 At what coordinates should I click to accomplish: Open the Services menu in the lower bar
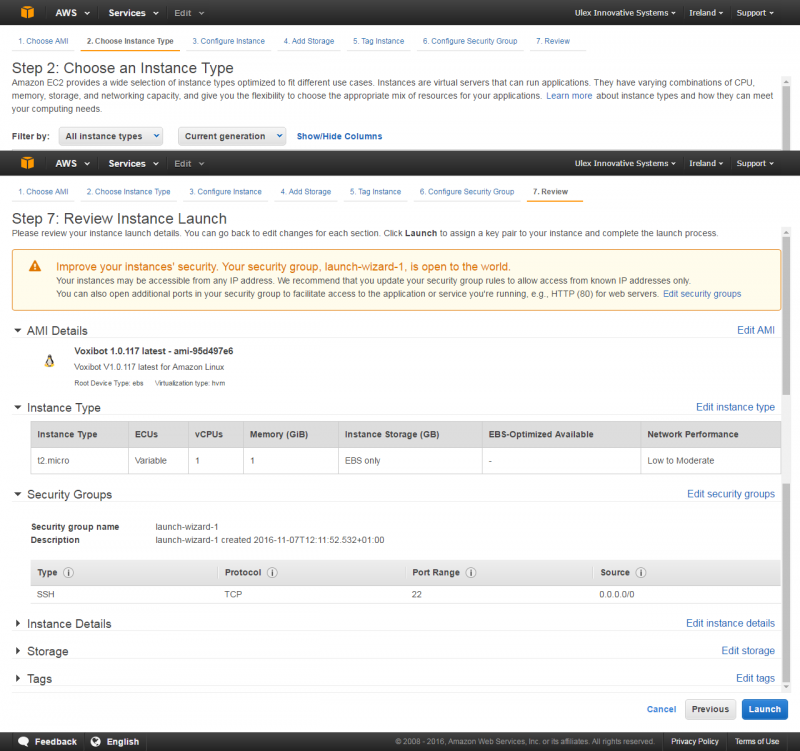point(133,163)
